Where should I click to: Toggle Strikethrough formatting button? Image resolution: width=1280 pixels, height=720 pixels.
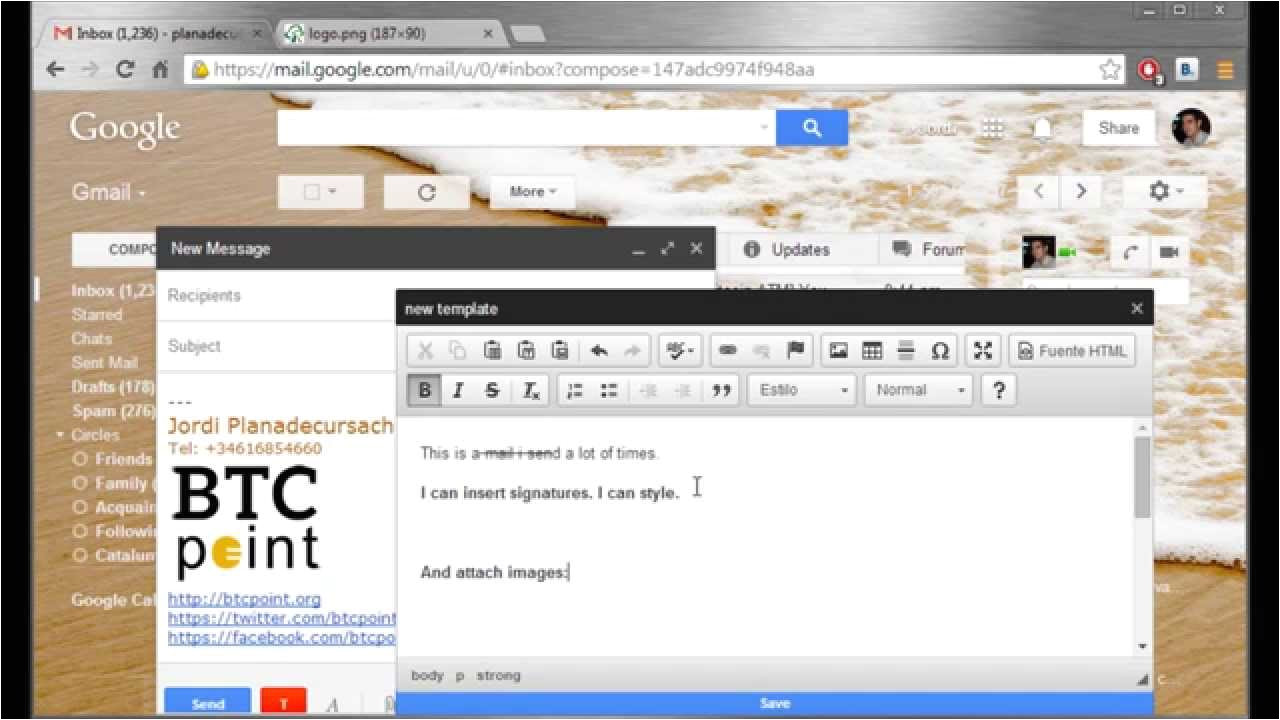pos(492,391)
